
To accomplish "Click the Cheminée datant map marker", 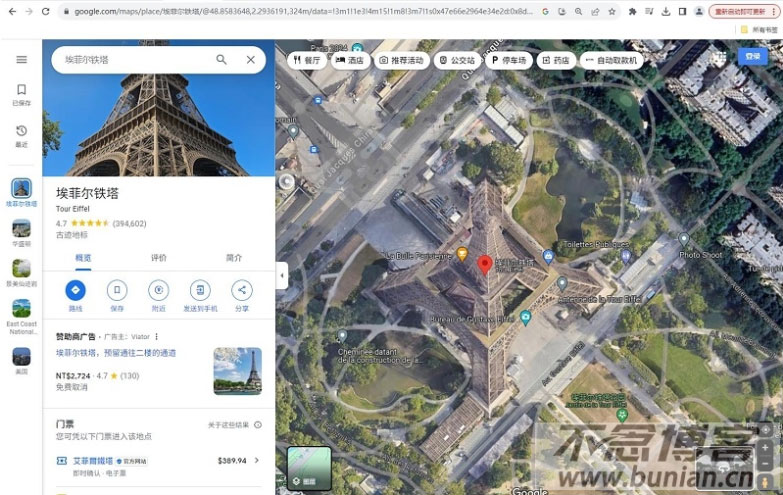I will coord(342,336).
